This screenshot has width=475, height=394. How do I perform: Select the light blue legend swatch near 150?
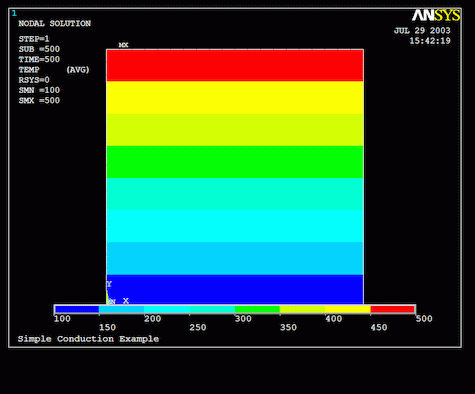click(121, 309)
